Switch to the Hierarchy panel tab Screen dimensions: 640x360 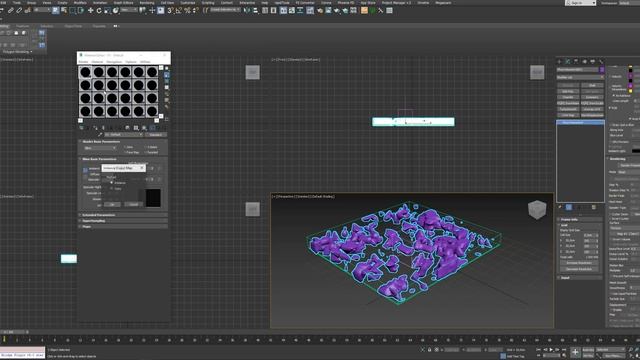pos(576,62)
